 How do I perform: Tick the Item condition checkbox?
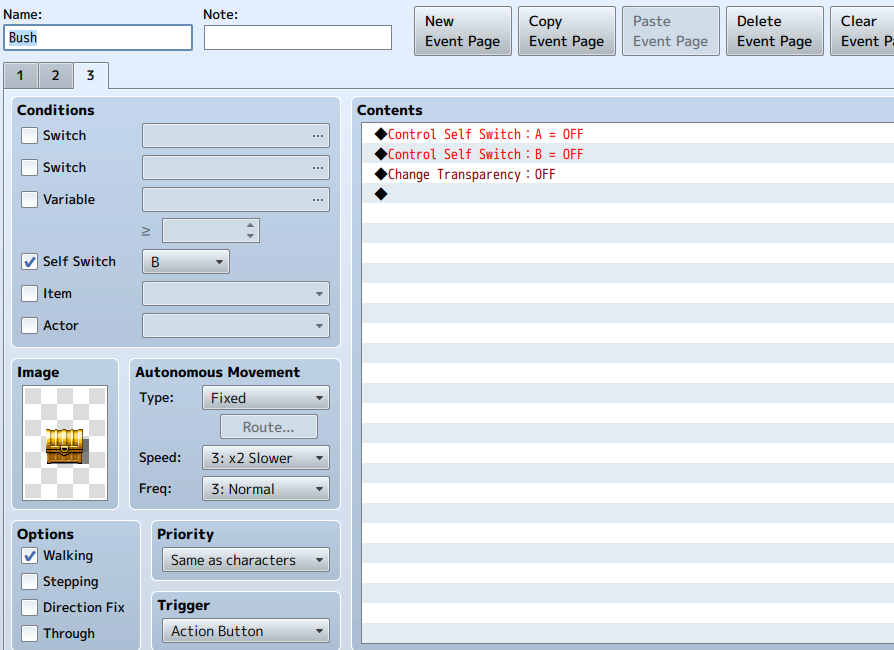point(29,294)
